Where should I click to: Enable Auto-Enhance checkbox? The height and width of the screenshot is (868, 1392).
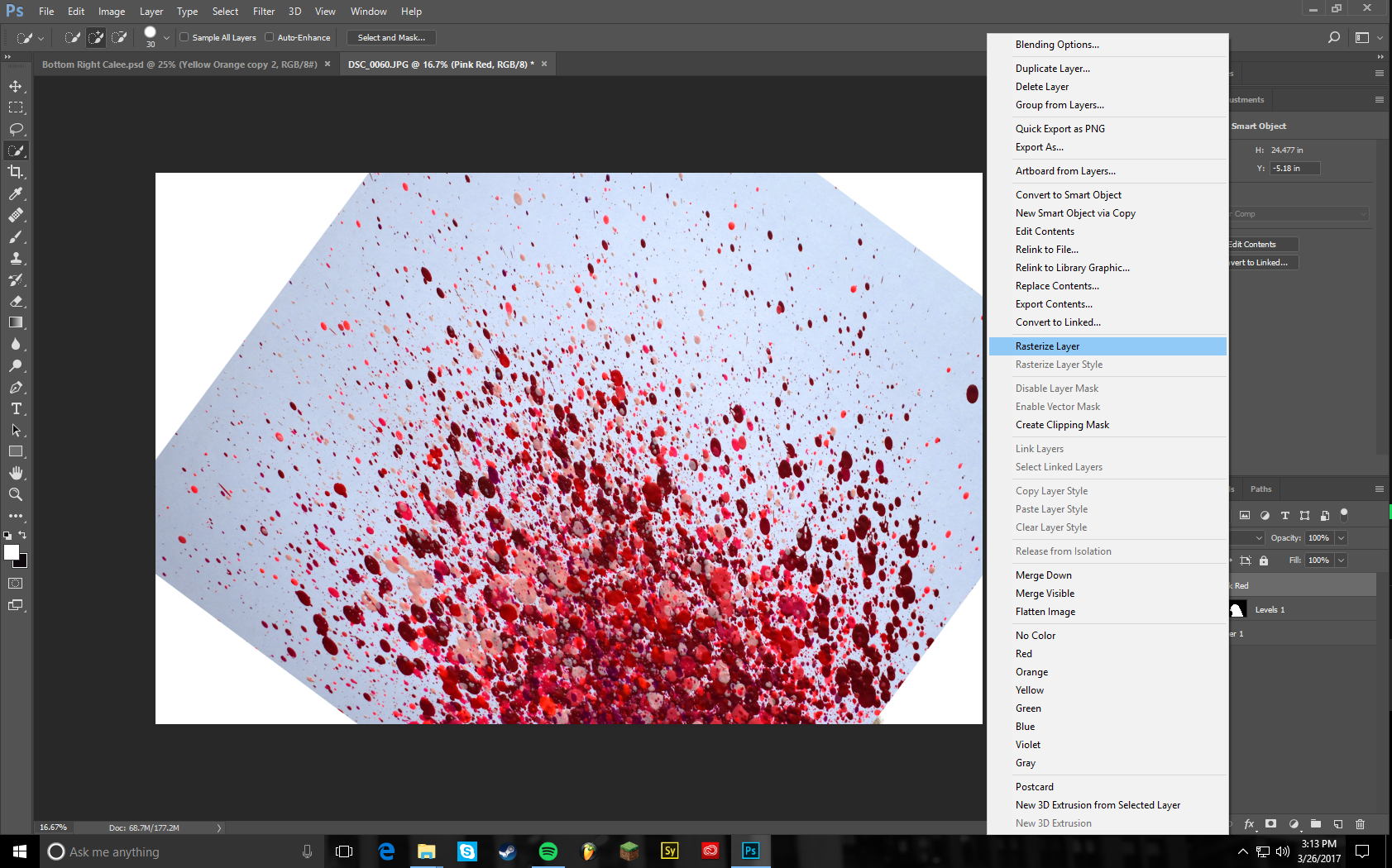tap(270, 37)
